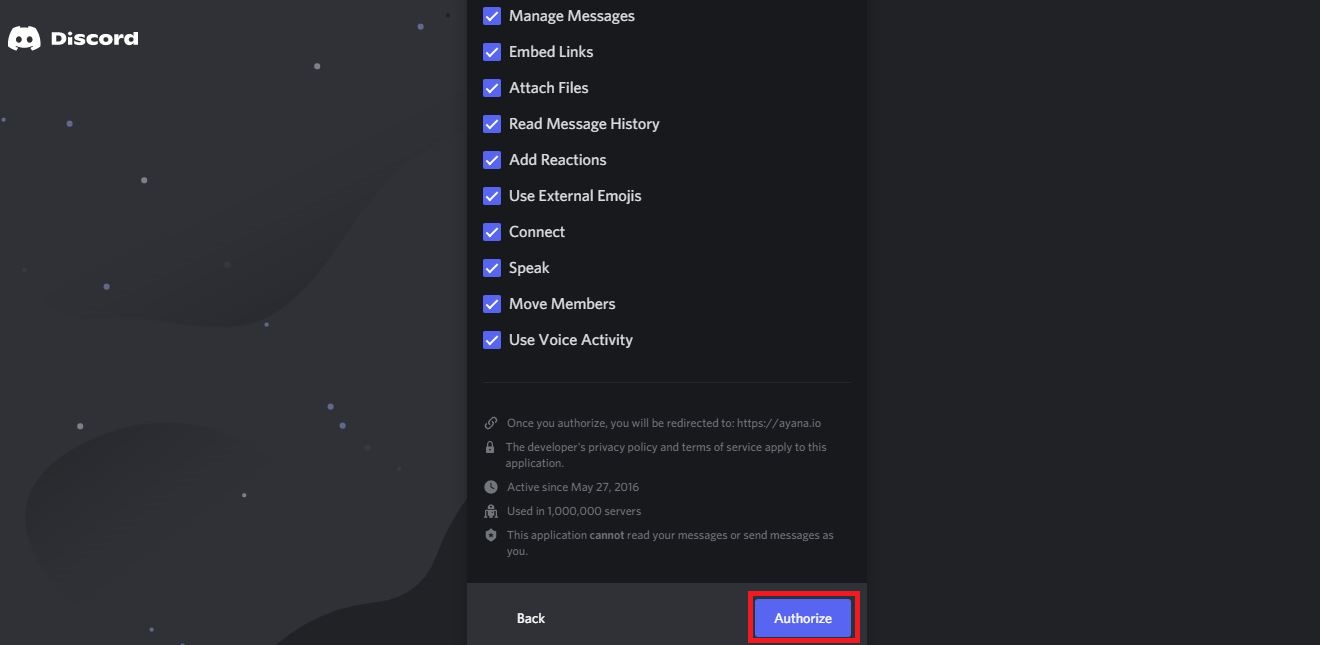Click the clock icon beside 'Active since May 27, 2016'
The image size is (1320, 645).
pyautogui.click(x=490, y=487)
